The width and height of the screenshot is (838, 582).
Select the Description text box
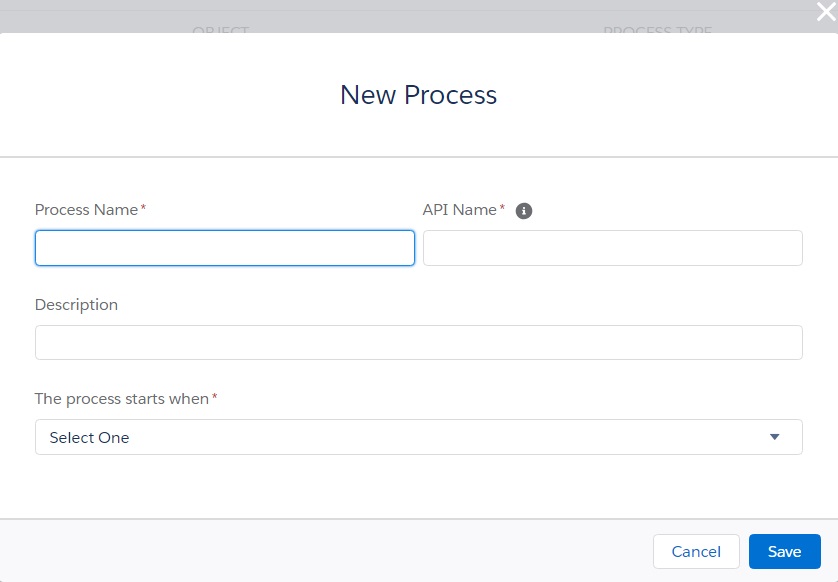[x=419, y=343]
